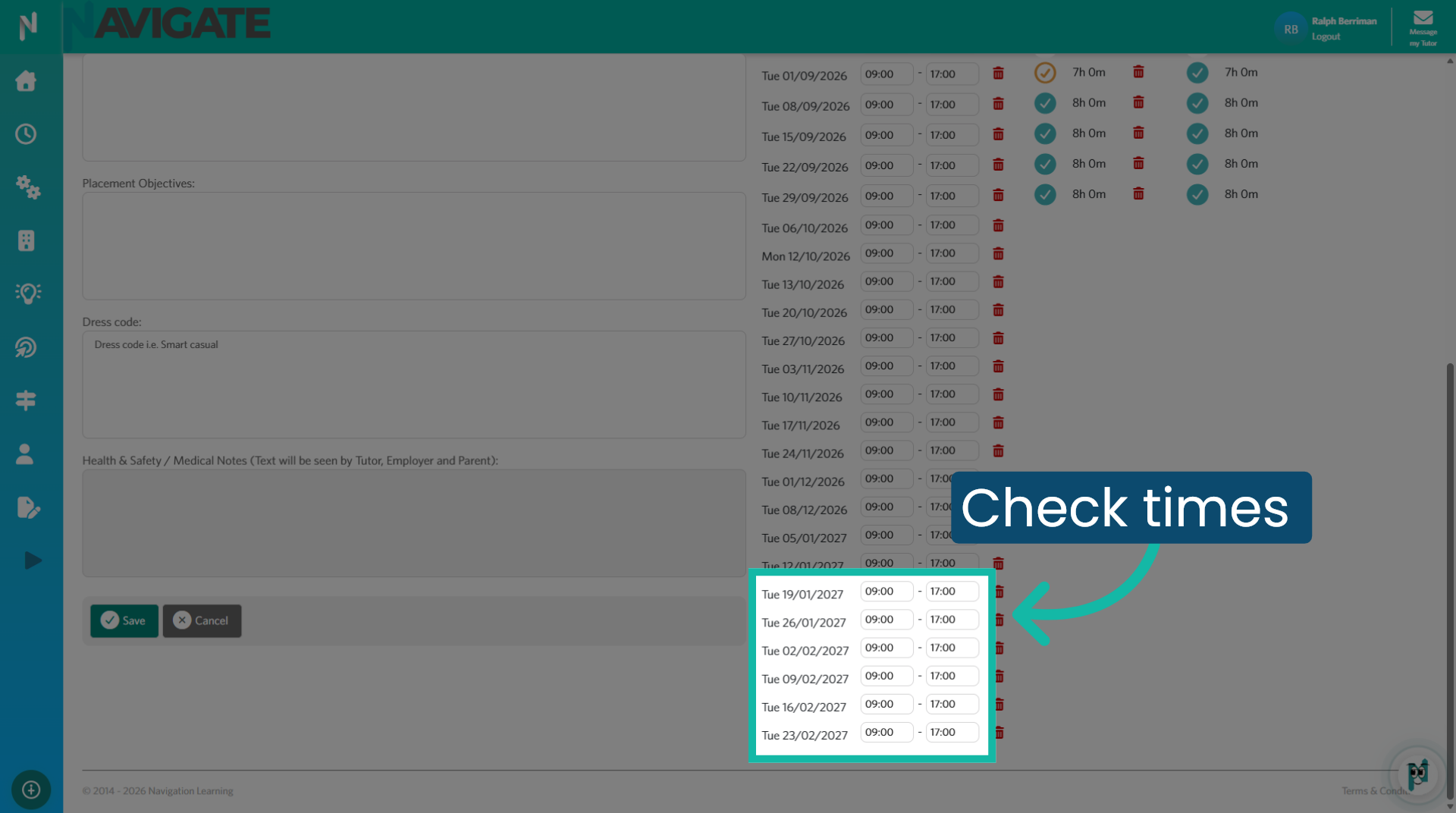1456x813 pixels.
Task: Click the Placement Objectives text area
Action: pos(414,246)
